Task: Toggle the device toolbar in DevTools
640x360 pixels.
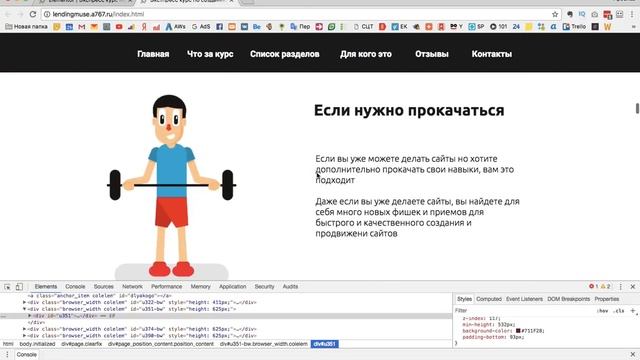Action: point(19,287)
